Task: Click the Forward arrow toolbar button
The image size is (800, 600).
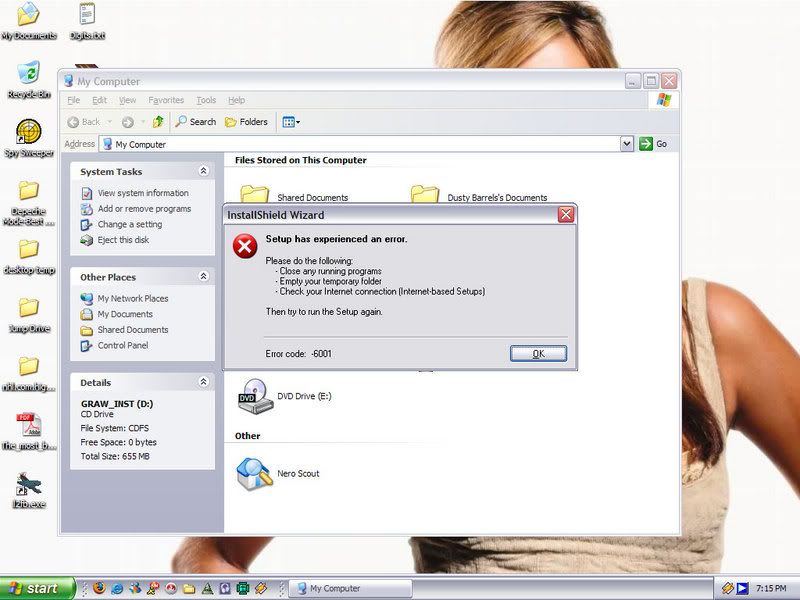Action: pyautogui.click(x=128, y=122)
